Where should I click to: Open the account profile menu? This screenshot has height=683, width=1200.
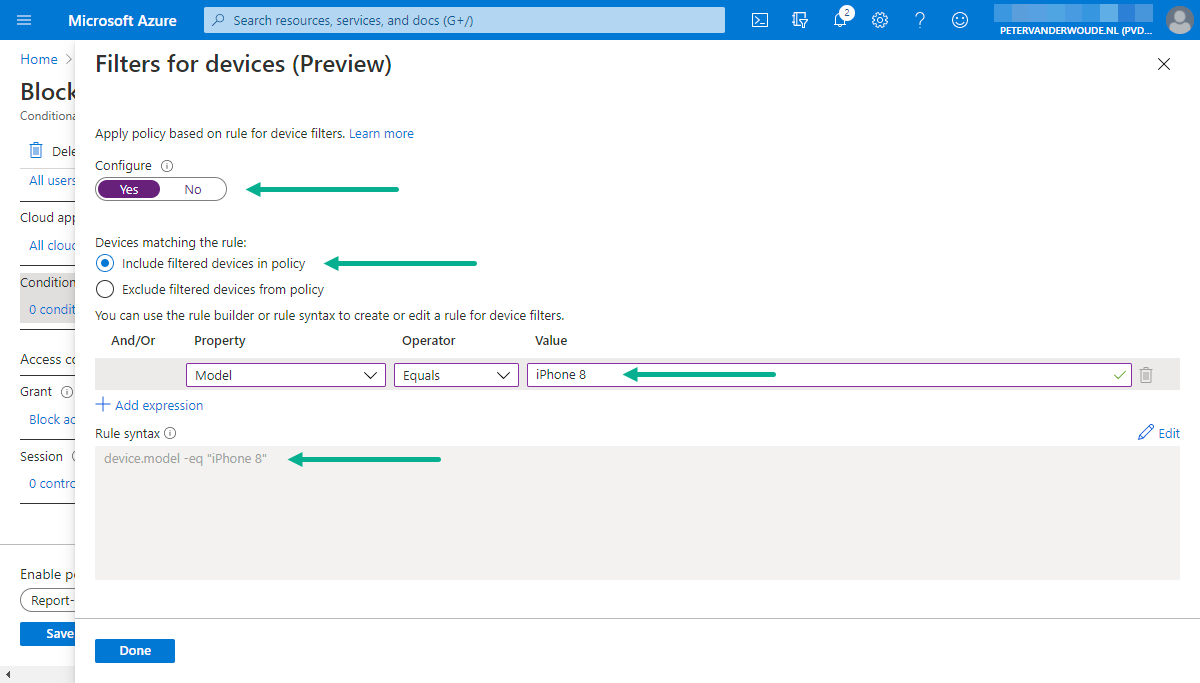point(1180,20)
